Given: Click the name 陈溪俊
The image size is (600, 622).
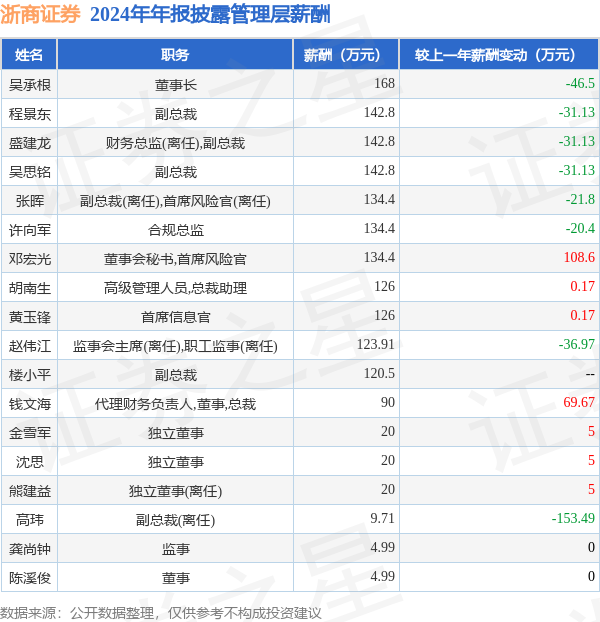Looking at the screenshot, I should (x=30, y=578).
